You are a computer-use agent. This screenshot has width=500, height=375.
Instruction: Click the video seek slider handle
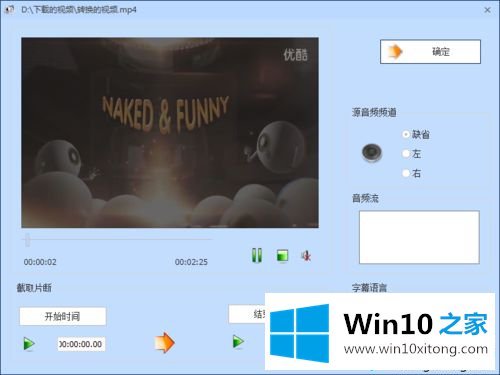[27, 240]
